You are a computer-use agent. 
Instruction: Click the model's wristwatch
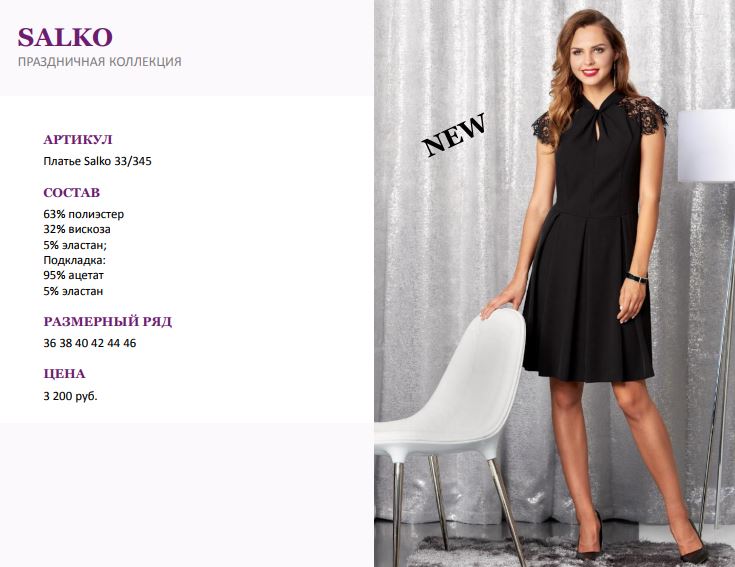pyautogui.click(x=637, y=277)
